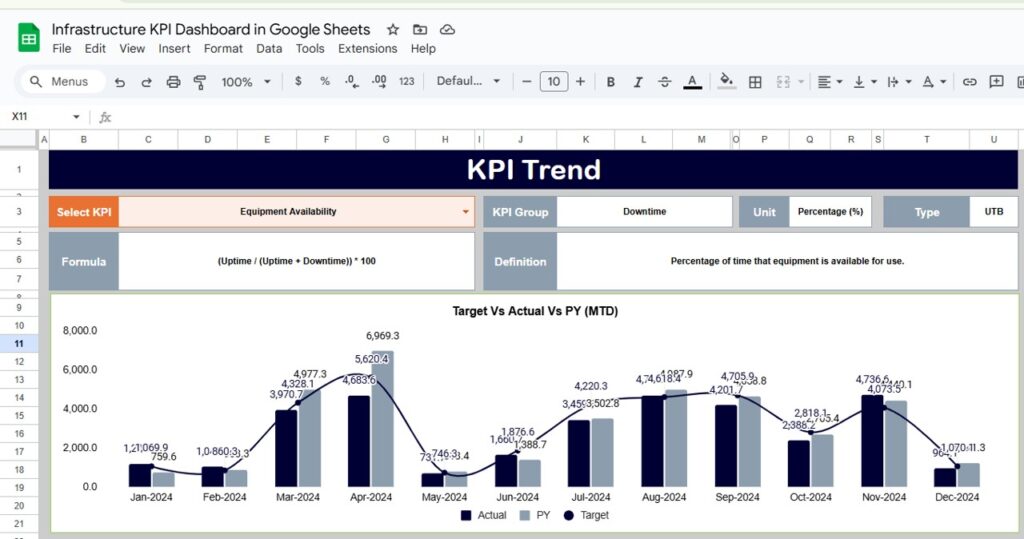Select column F header

[x=326, y=139]
